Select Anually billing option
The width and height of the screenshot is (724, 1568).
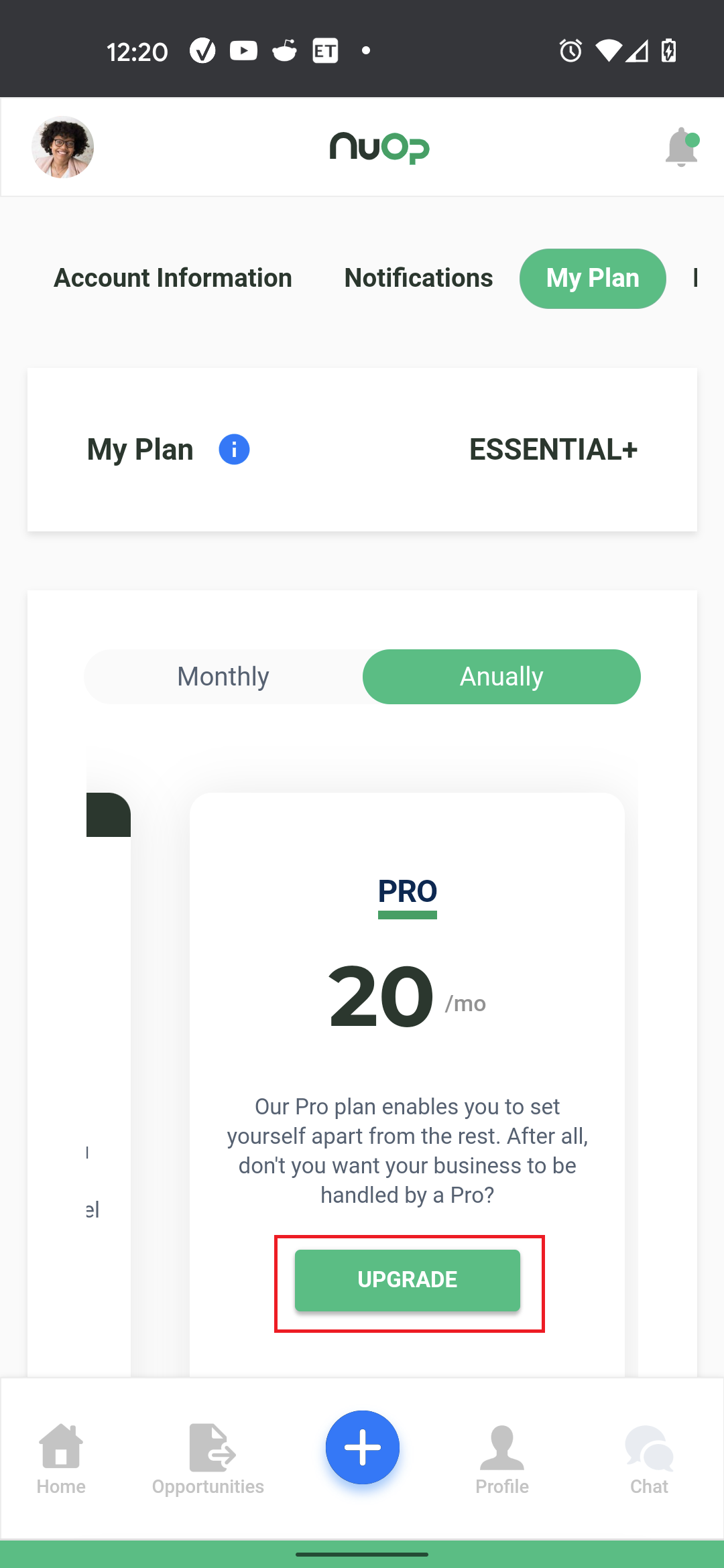[501, 677]
